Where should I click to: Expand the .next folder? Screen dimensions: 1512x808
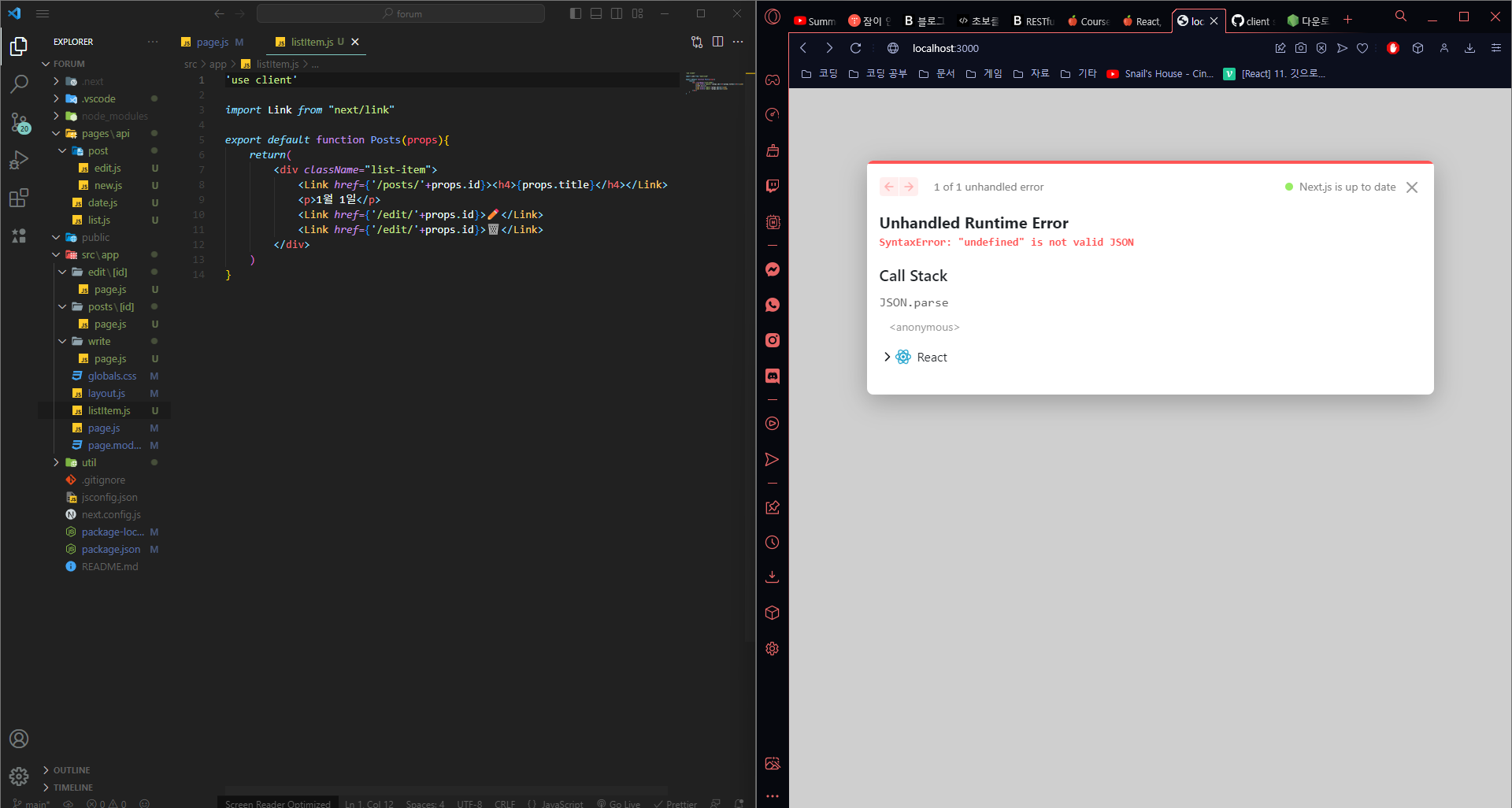(x=56, y=81)
